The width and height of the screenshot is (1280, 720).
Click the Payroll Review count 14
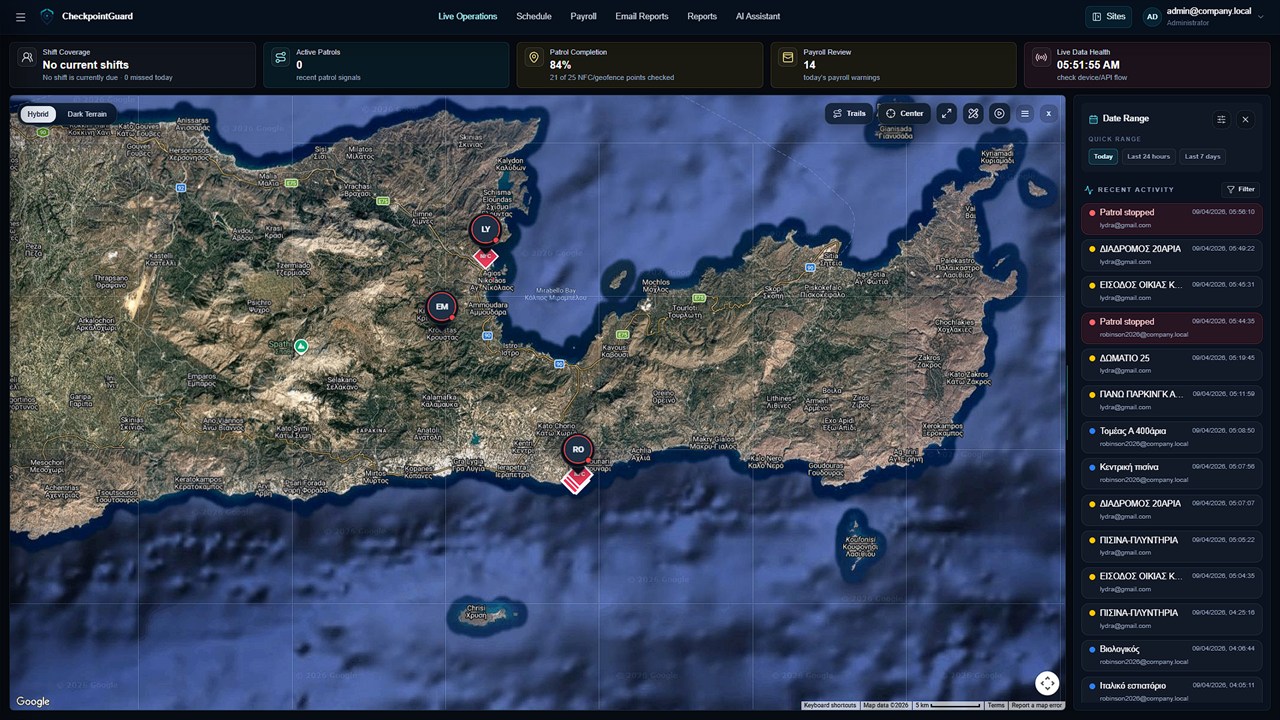pos(810,65)
